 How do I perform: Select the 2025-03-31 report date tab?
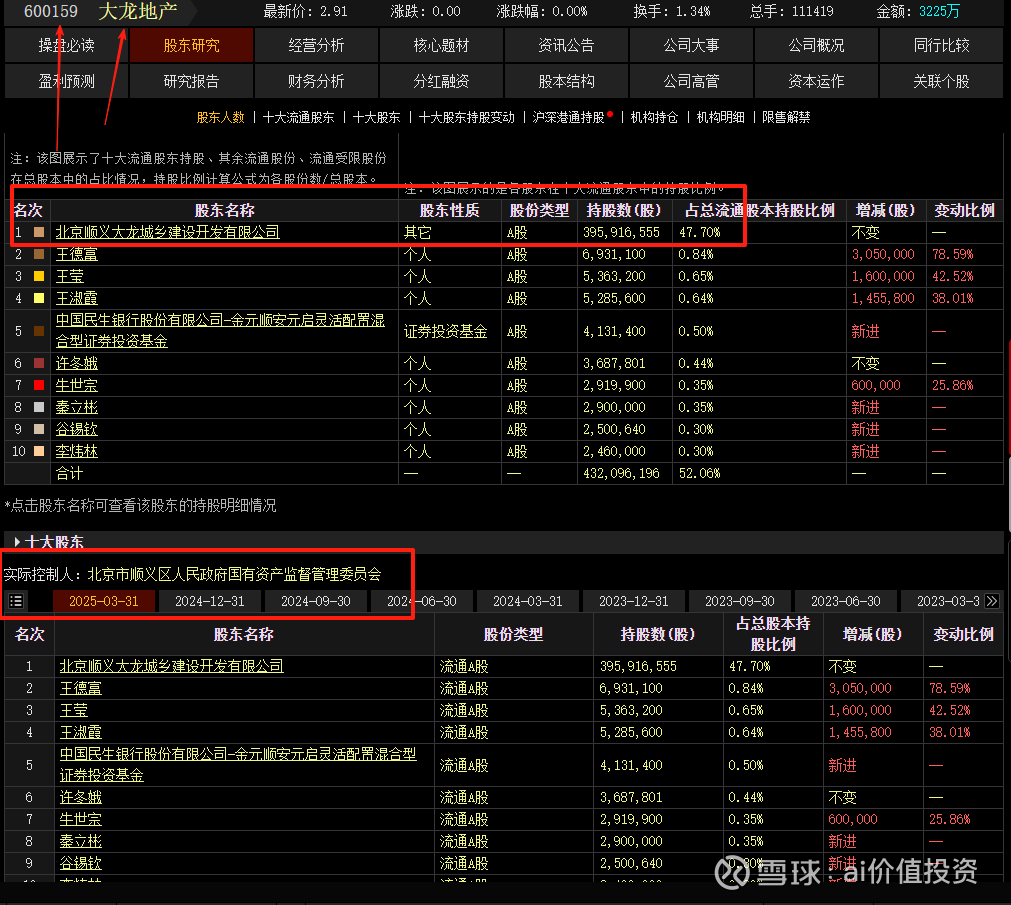coord(104,601)
